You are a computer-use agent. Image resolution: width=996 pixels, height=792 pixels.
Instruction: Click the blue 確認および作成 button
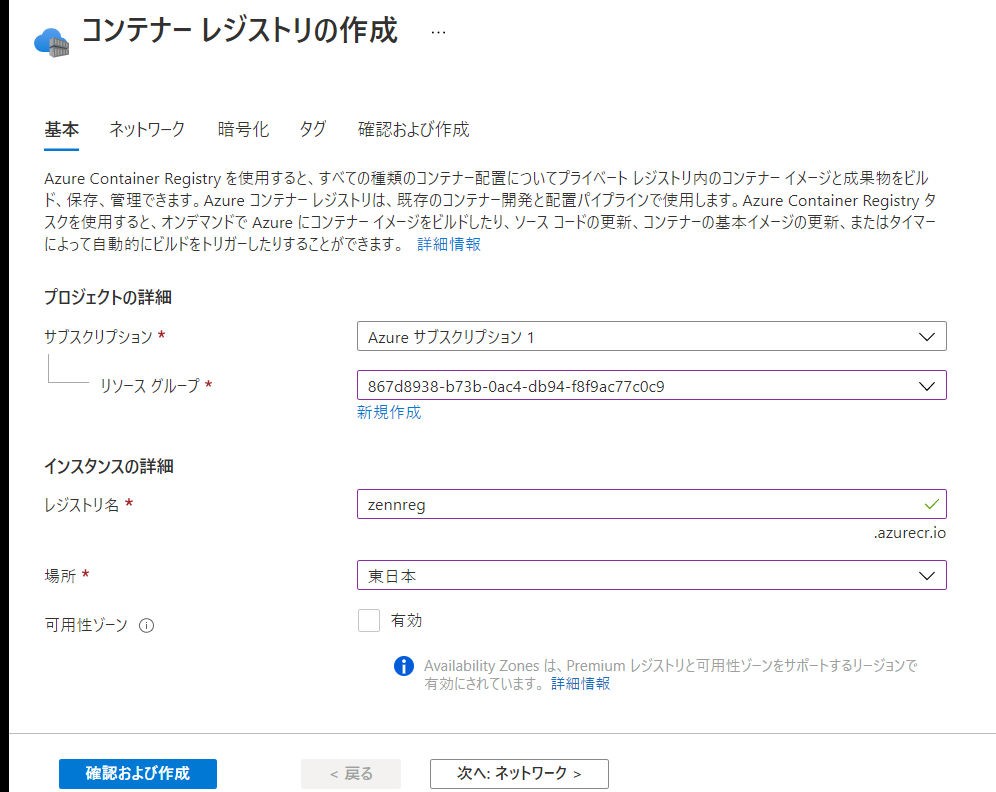click(138, 774)
